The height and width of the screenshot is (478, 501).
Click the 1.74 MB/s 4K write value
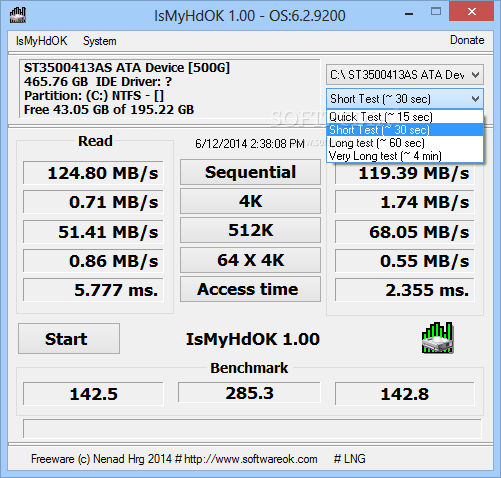(x=405, y=202)
